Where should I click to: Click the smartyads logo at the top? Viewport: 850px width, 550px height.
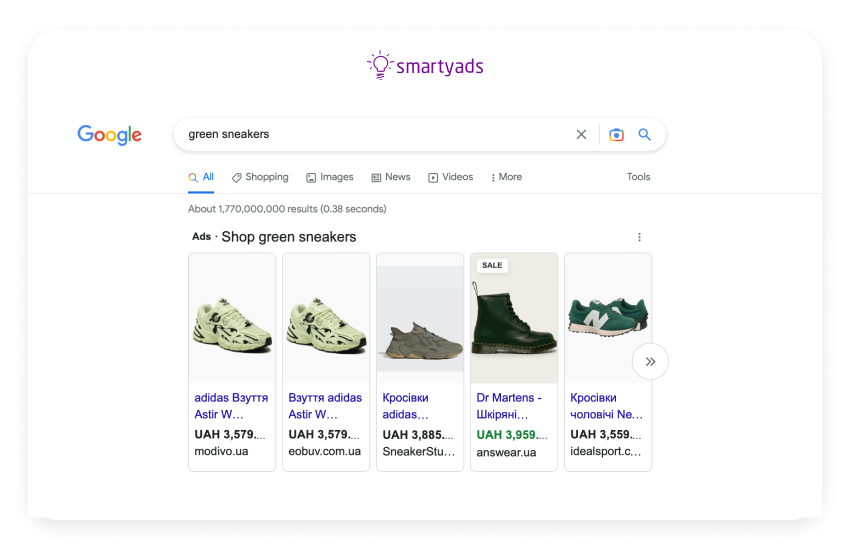pyautogui.click(x=425, y=66)
